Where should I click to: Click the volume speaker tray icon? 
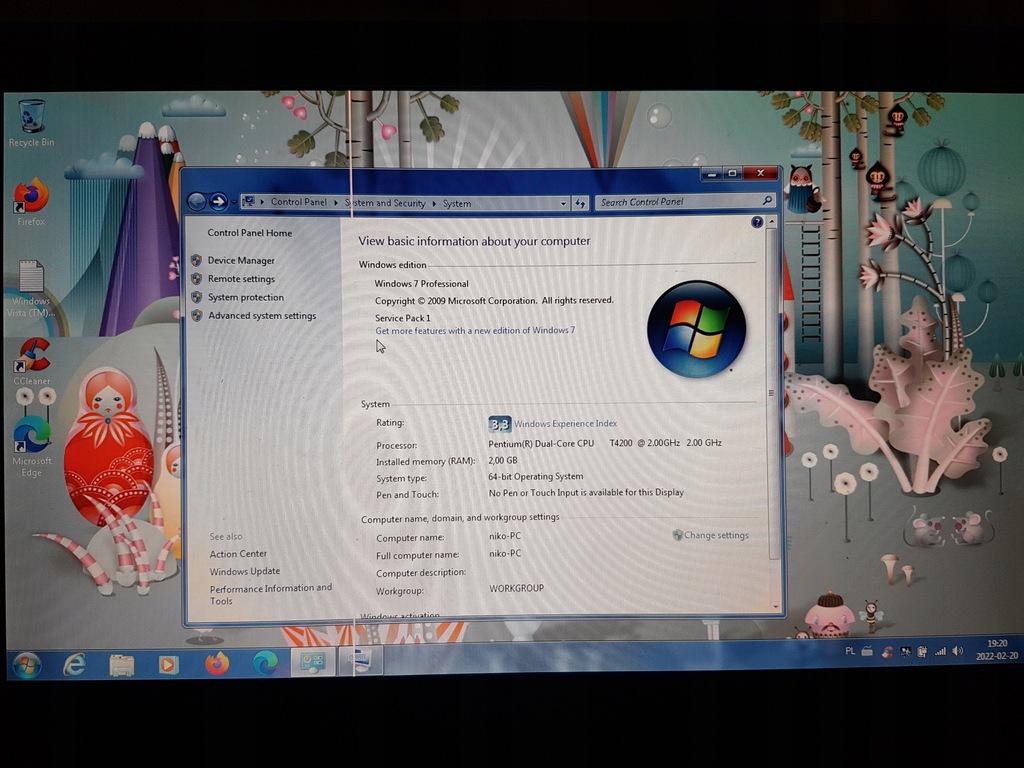point(957,650)
